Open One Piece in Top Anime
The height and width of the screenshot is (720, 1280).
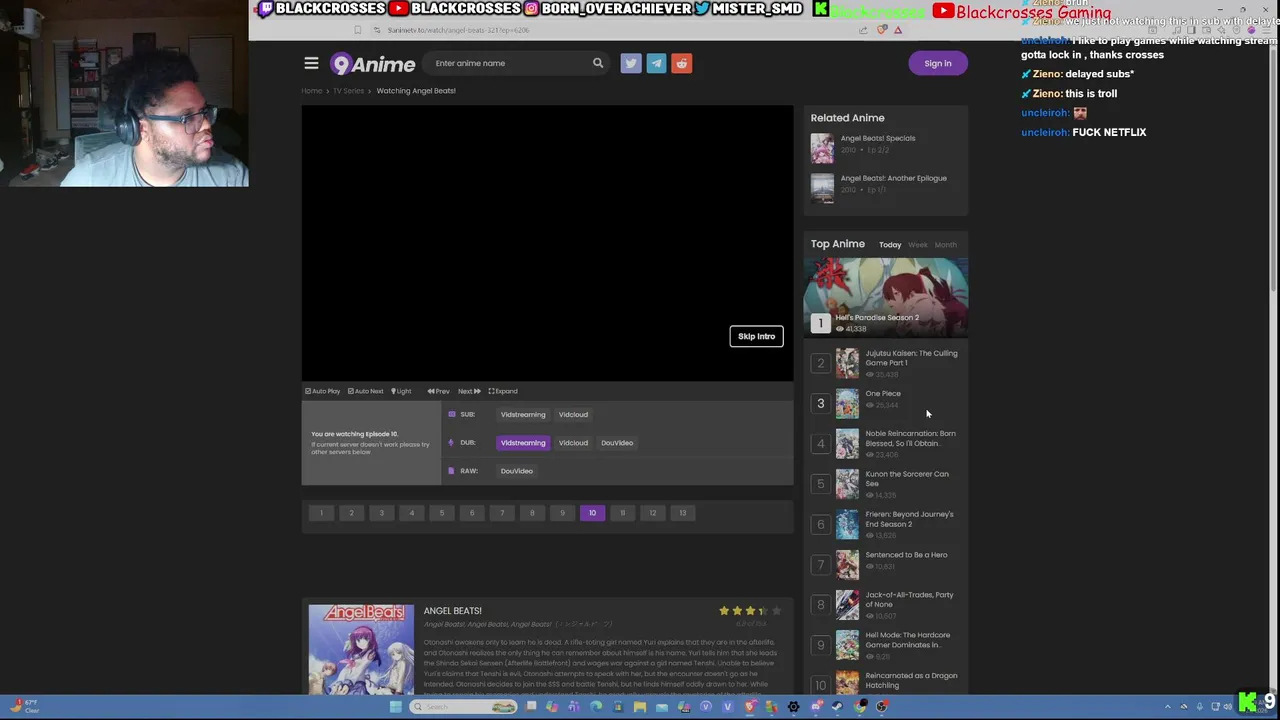click(x=883, y=393)
